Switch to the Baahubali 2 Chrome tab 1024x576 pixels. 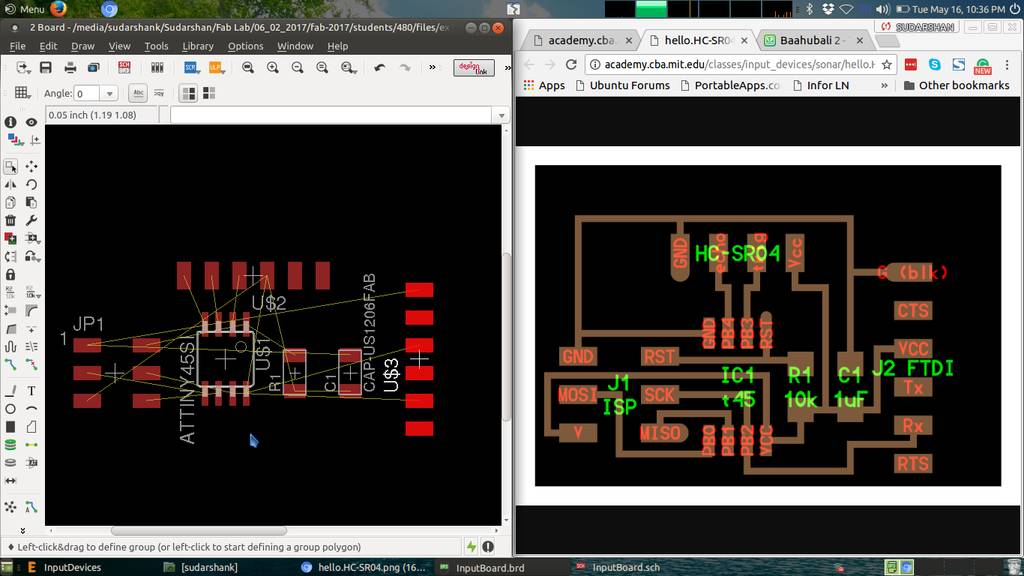pos(814,40)
